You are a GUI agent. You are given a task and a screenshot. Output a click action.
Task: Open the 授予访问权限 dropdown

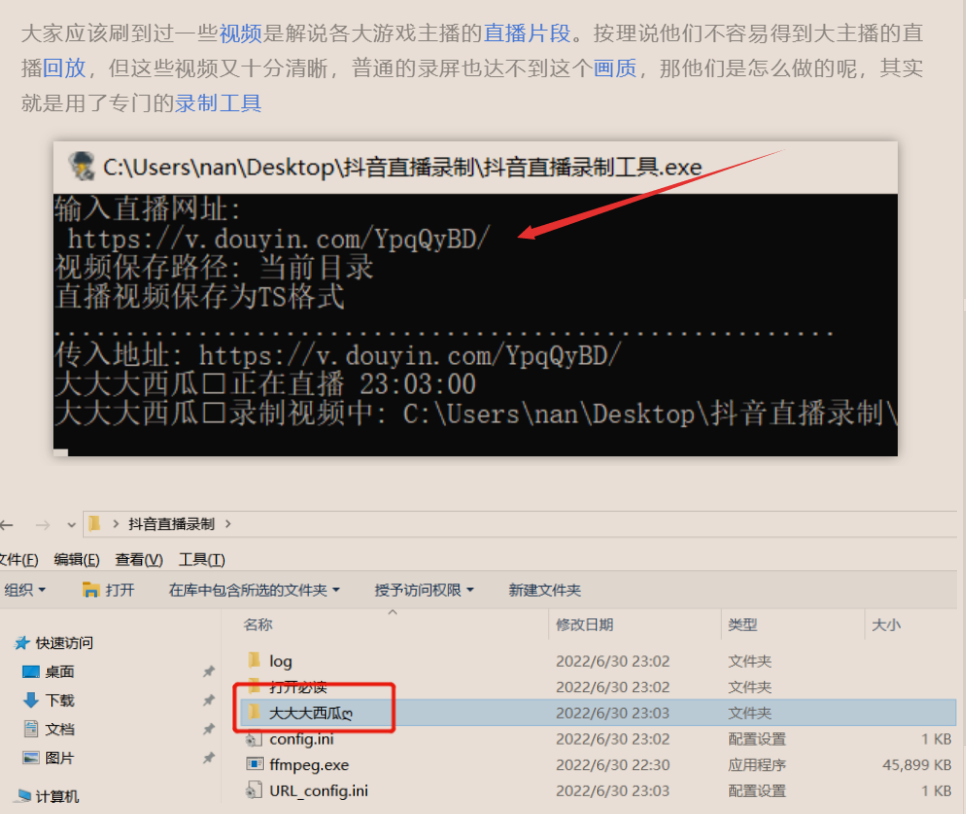(424, 590)
